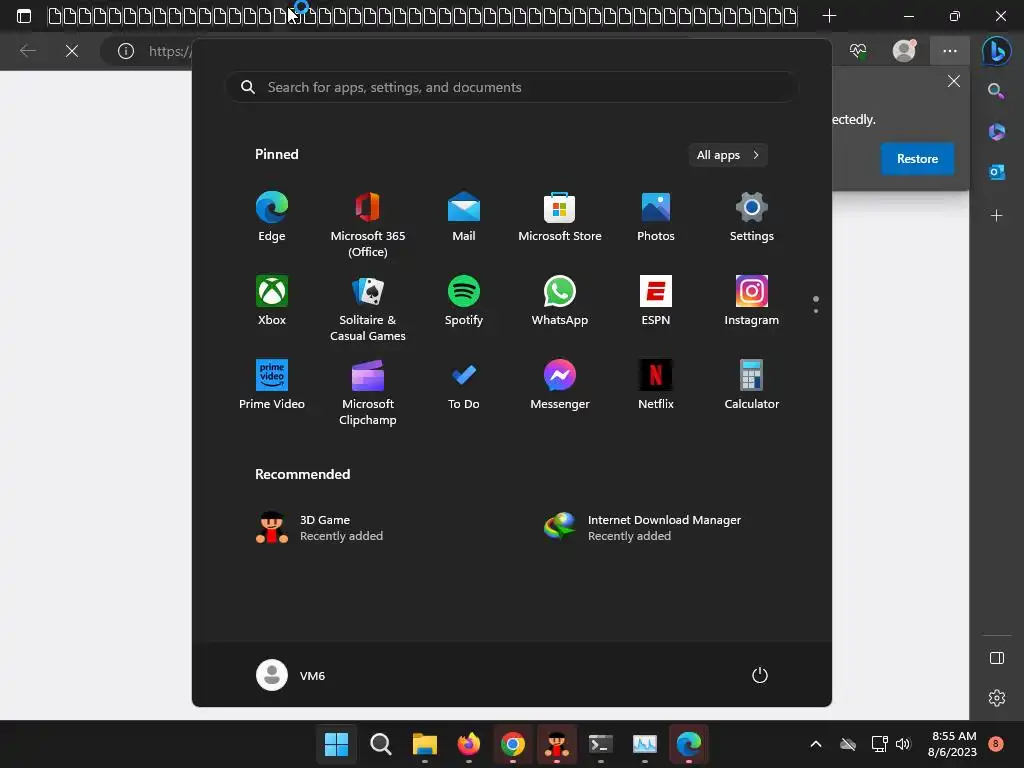Image resolution: width=1024 pixels, height=768 pixels.
Task: View site information icon in address bar
Action: tap(125, 51)
